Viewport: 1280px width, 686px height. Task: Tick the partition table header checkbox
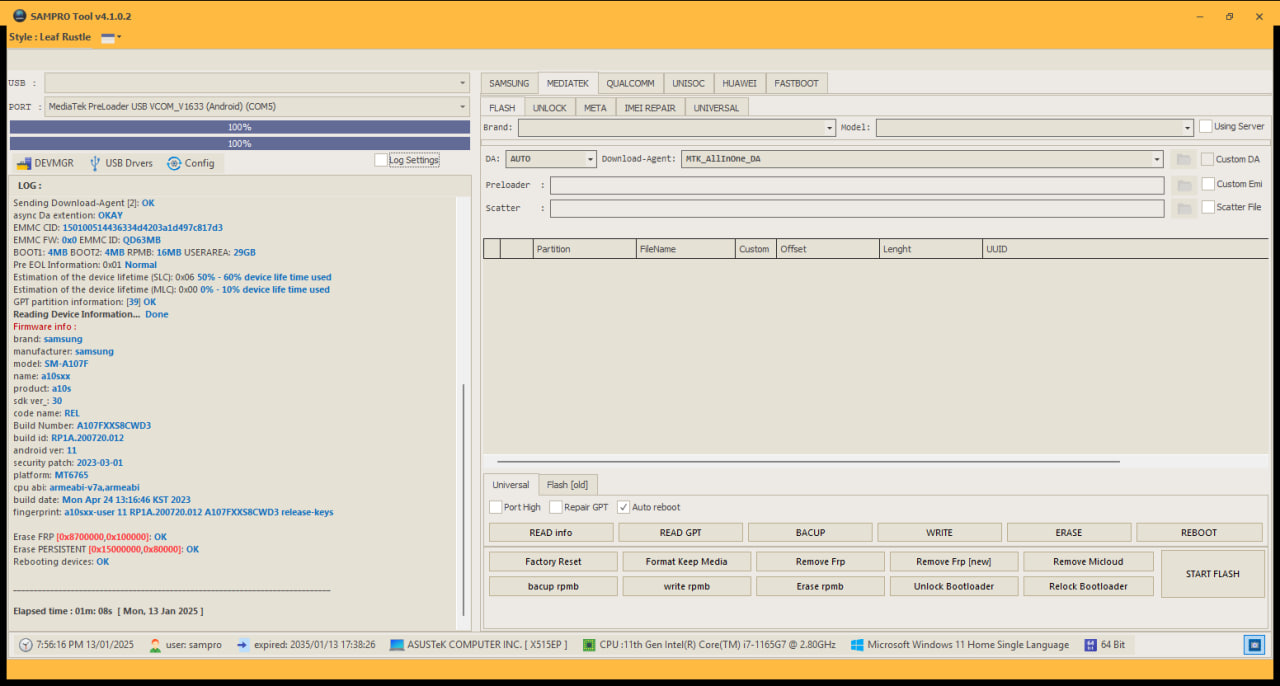click(492, 249)
